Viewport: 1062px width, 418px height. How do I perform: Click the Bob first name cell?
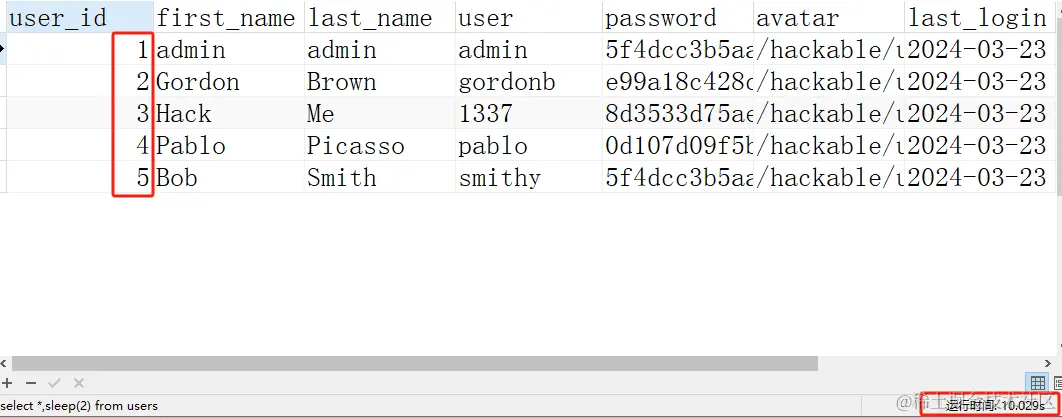coord(177,178)
